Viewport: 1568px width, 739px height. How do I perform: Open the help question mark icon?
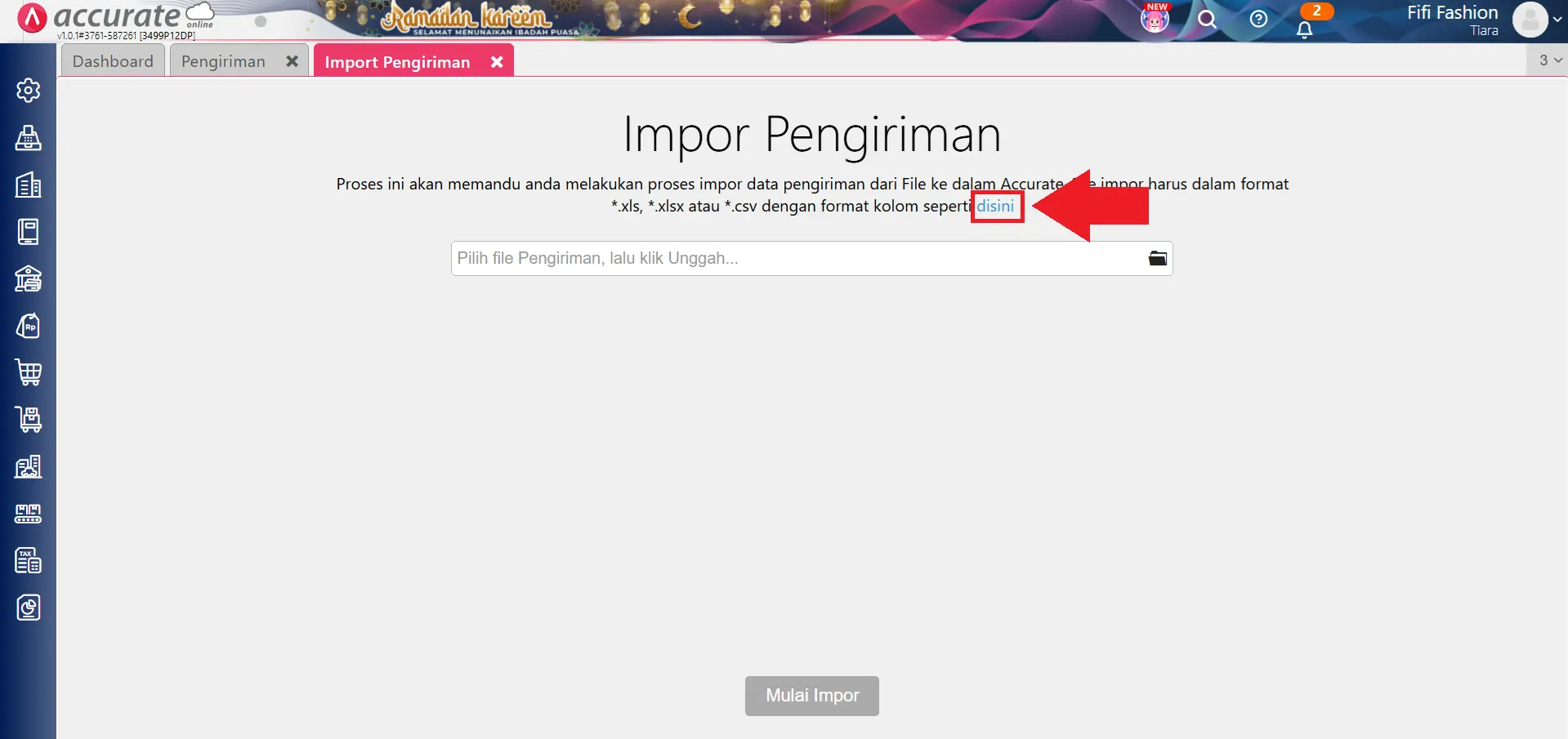point(1258,19)
